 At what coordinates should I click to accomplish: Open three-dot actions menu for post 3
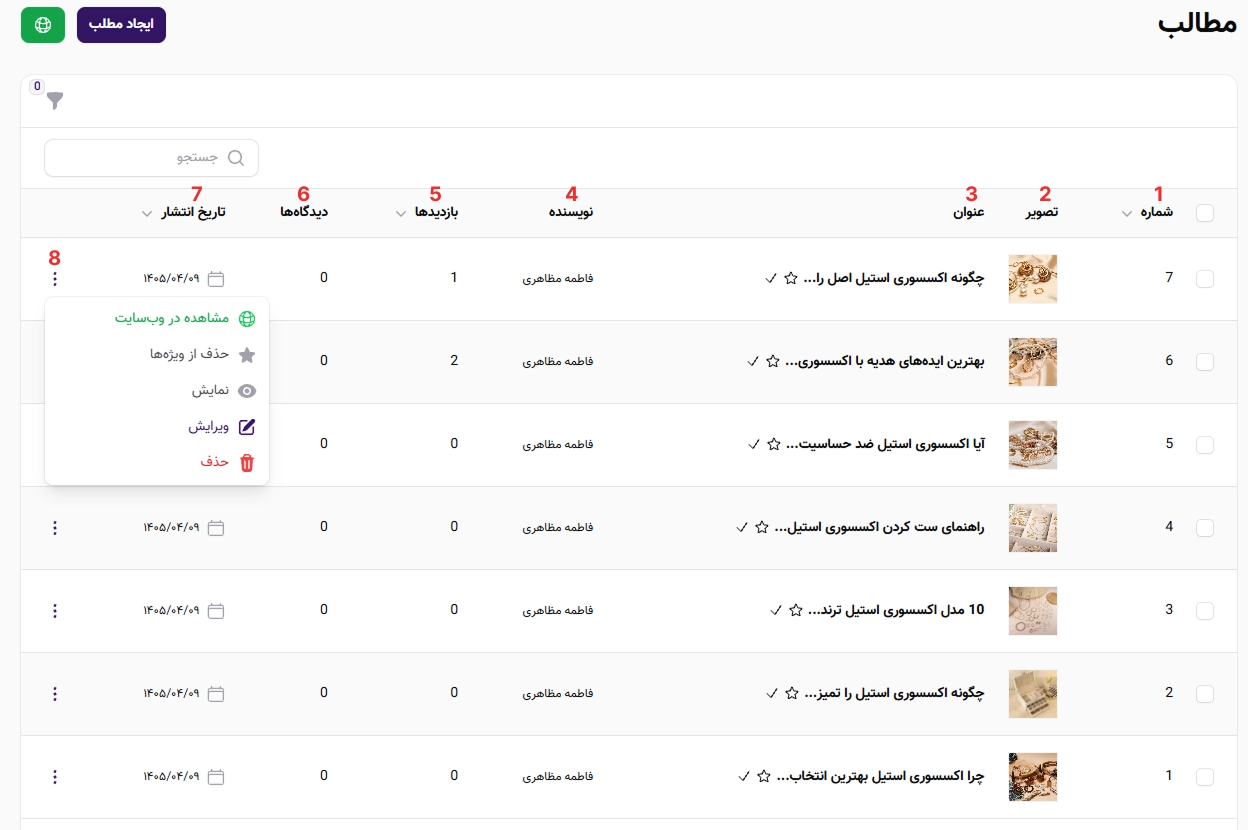click(55, 610)
